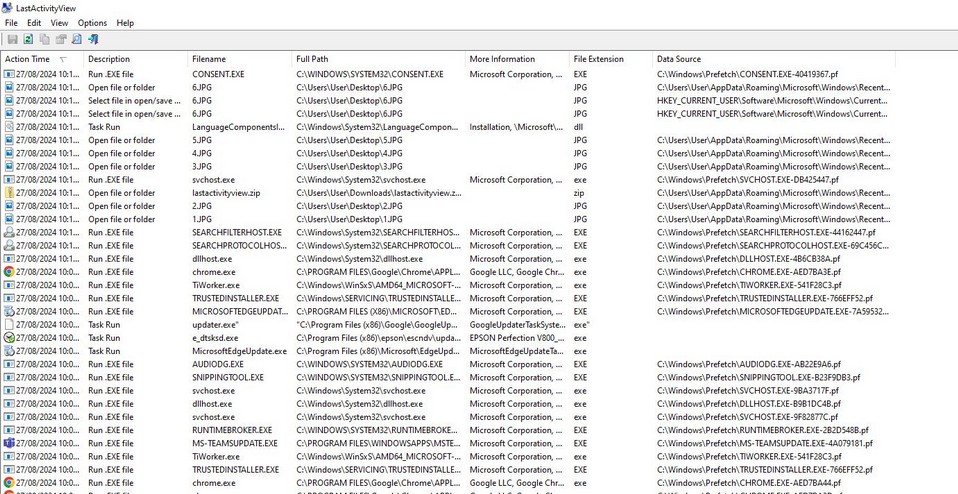Select the LanguageComponentsI filename cell
Viewport: 958px width, 494px height.
(240, 127)
